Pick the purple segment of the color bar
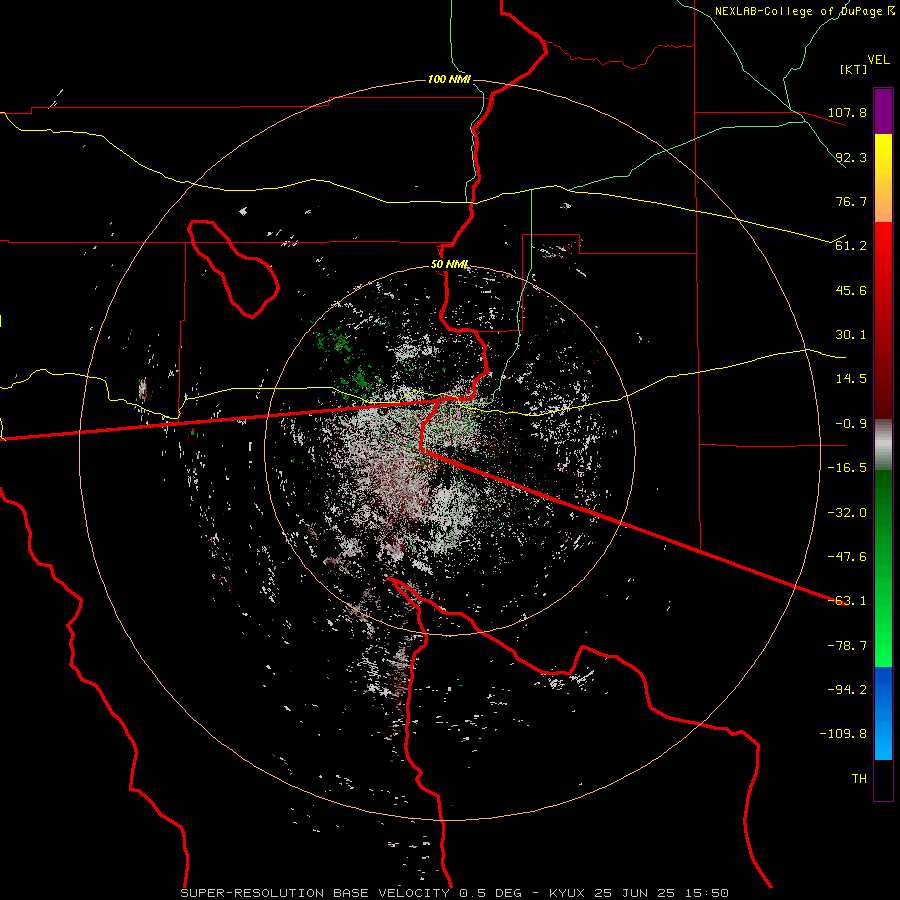This screenshot has width=900, height=900. point(883,111)
